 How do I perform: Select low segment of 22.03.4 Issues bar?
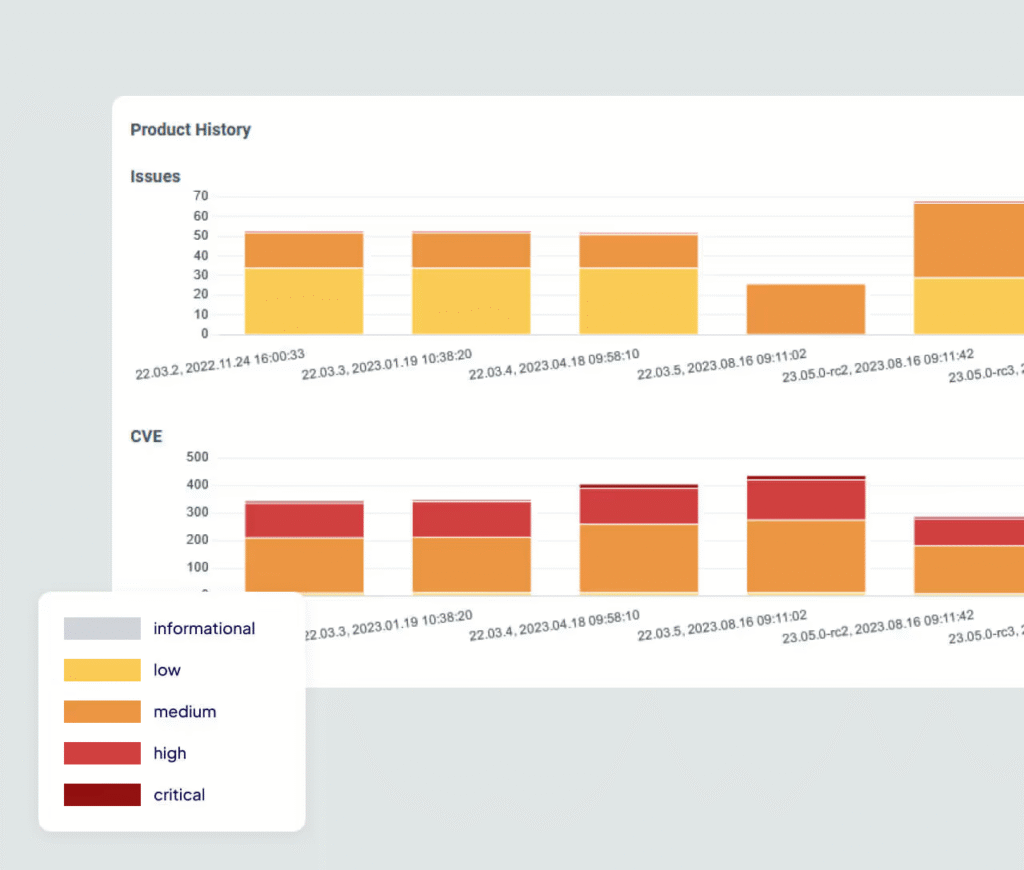(x=638, y=301)
